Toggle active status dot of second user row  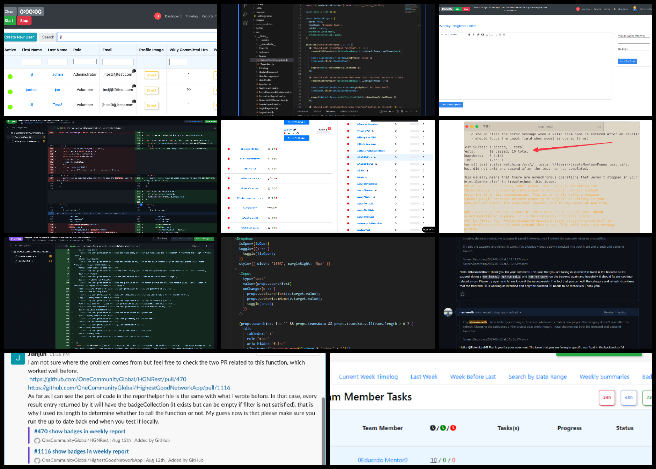pyautogui.click(x=10, y=91)
